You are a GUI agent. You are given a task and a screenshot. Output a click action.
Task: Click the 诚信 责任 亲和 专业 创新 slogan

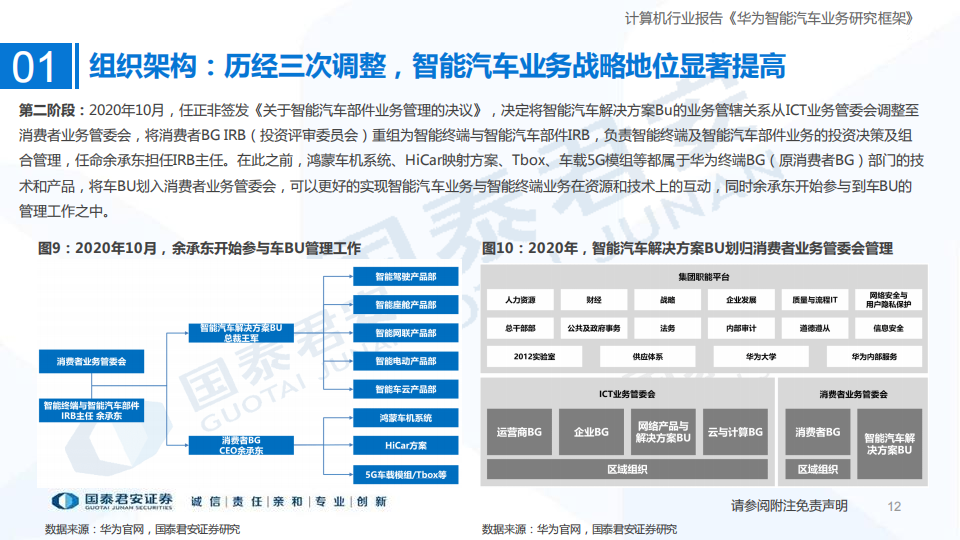289,501
